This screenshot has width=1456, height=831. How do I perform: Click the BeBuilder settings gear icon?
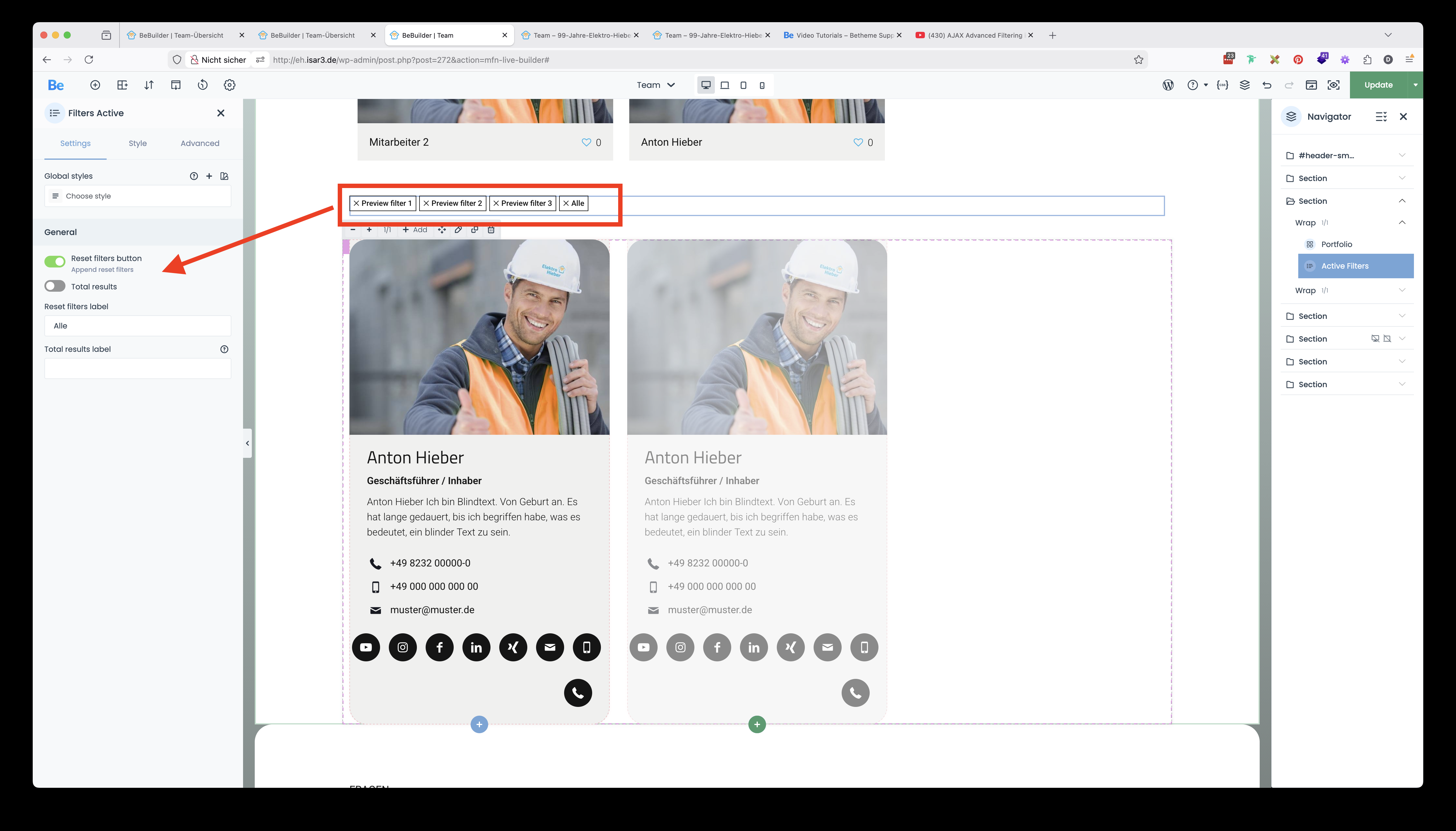click(230, 85)
